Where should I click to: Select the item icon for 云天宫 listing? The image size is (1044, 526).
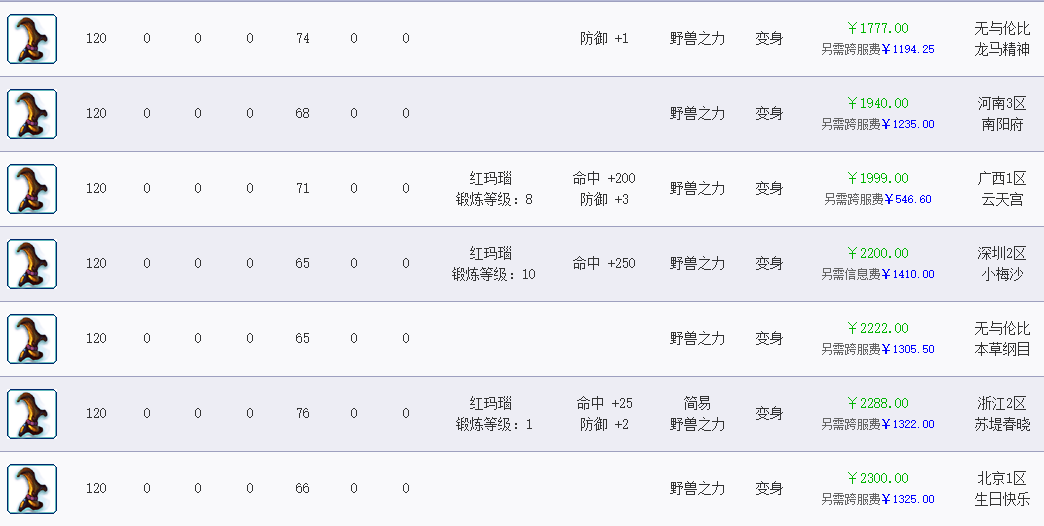tap(32, 189)
